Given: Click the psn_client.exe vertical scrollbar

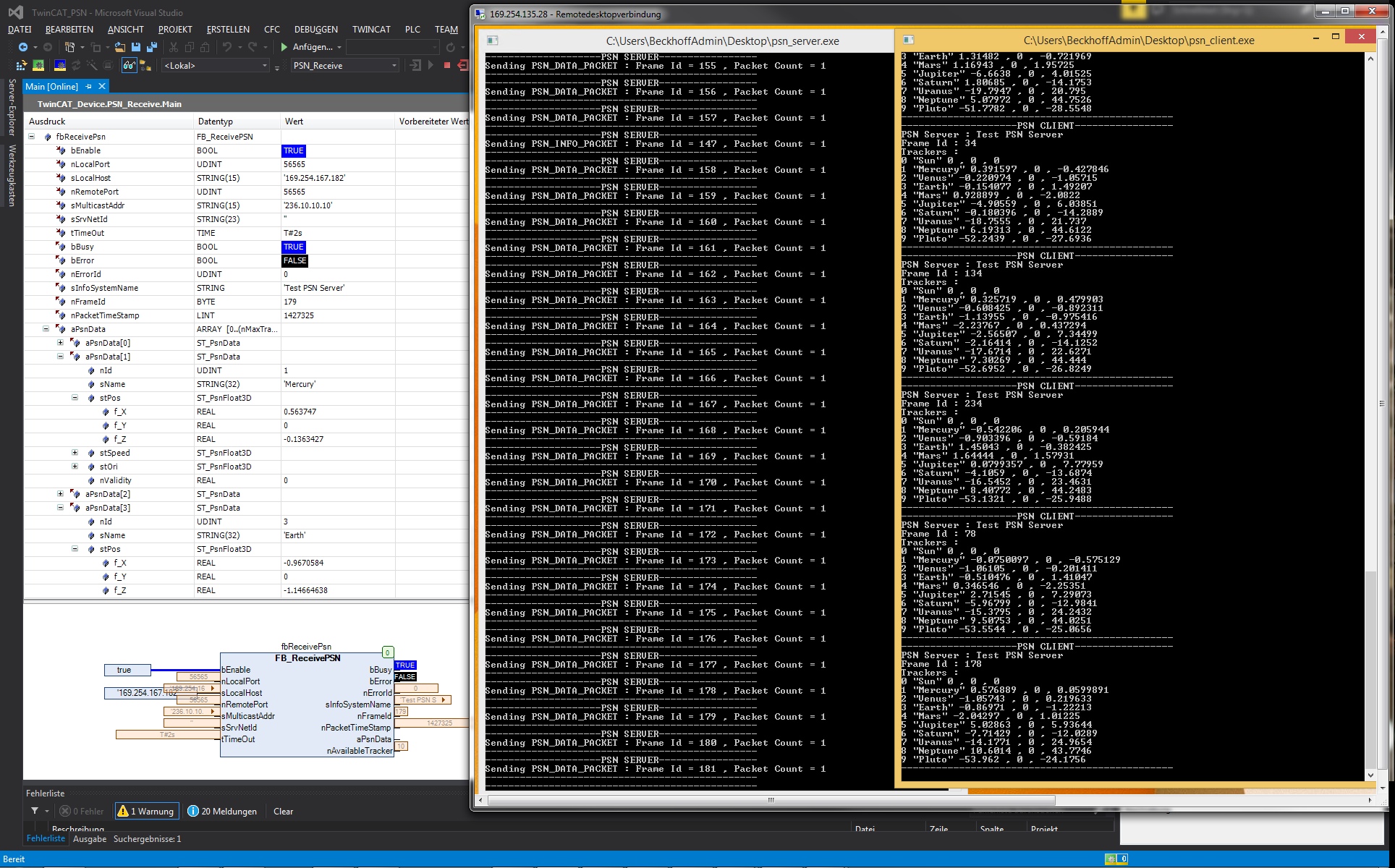Looking at the screenshot, I should (x=1370, y=416).
